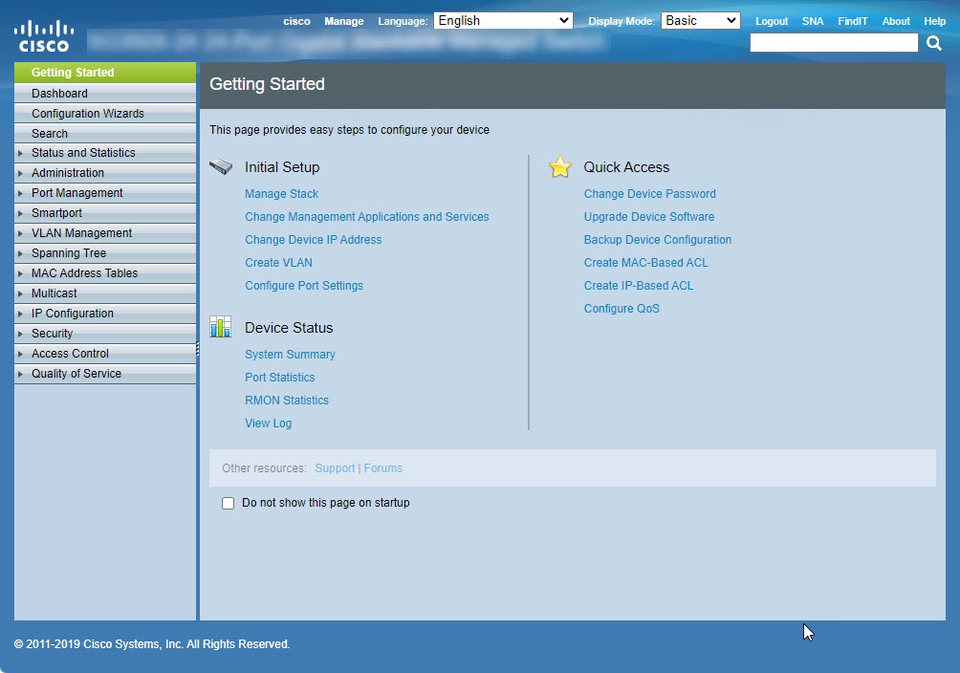
Task: Open Change Device Password link
Action: [x=650, y=194]
